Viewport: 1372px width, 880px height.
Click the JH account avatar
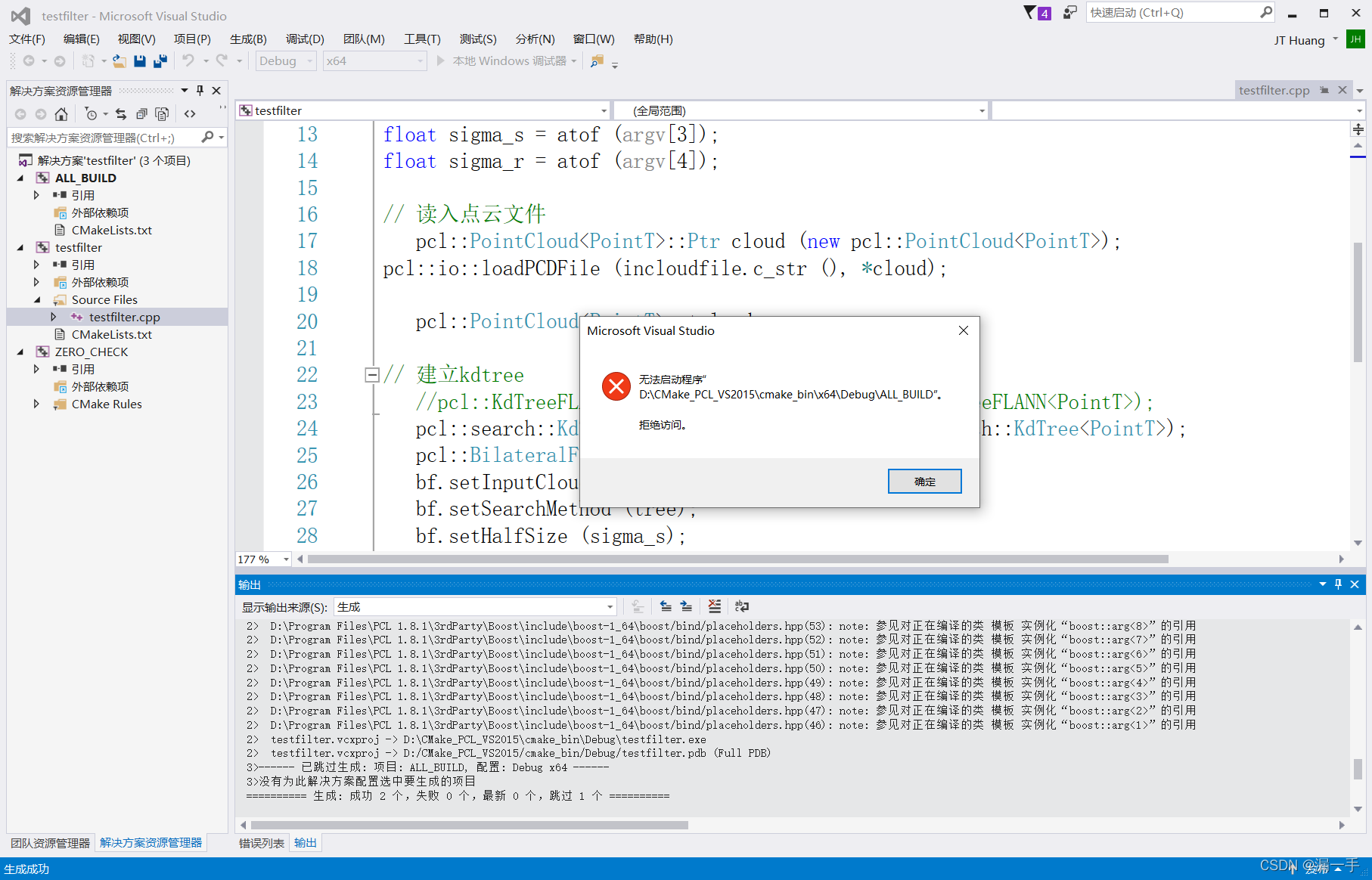click(1355, 39)
